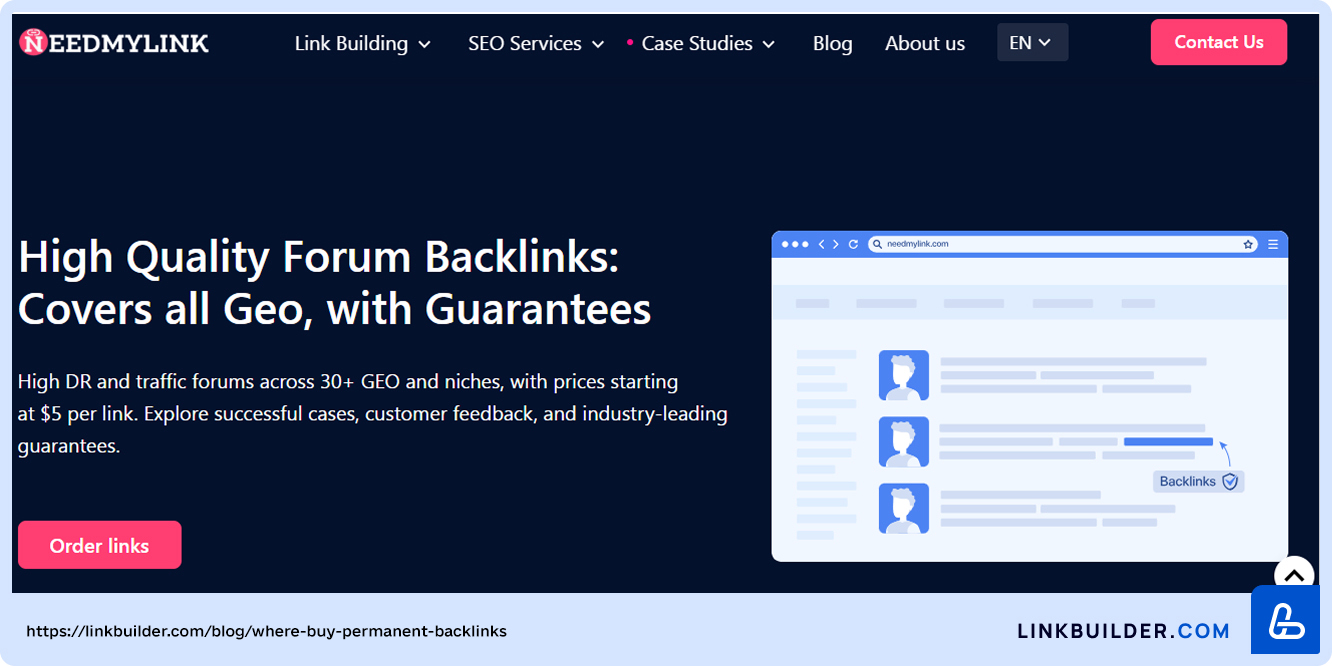The width and height of the screenshot is (1332, 666).
Task: Click the needmylink.com address bar in the illustration
Action: click(x=1063, y=244)
